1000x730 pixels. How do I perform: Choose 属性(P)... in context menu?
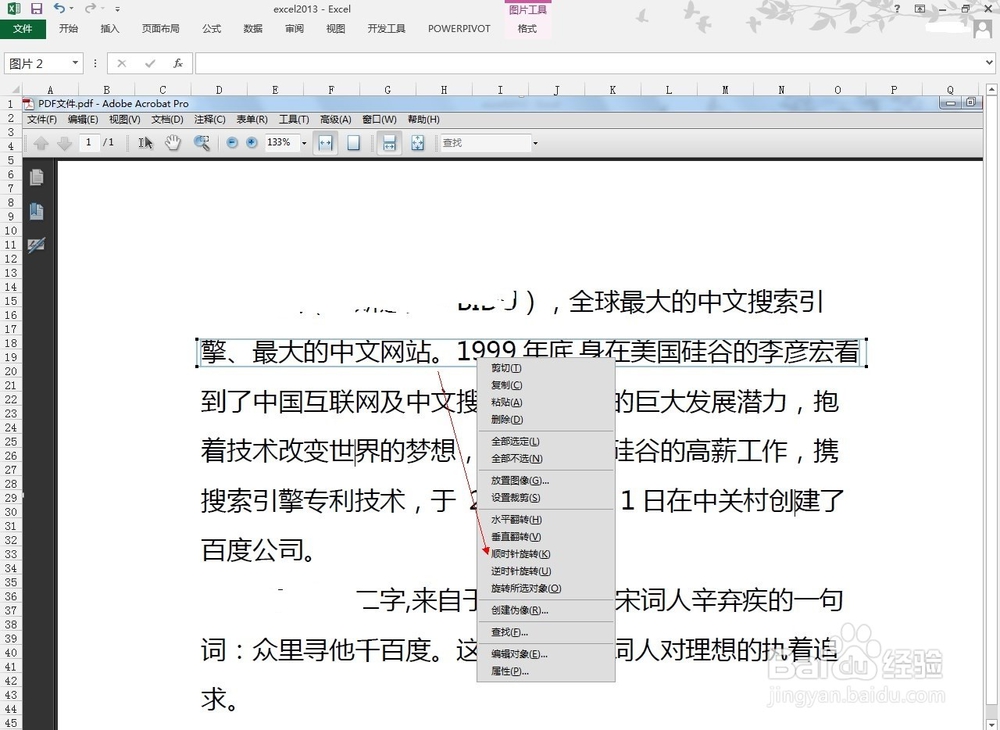point(546,671)
